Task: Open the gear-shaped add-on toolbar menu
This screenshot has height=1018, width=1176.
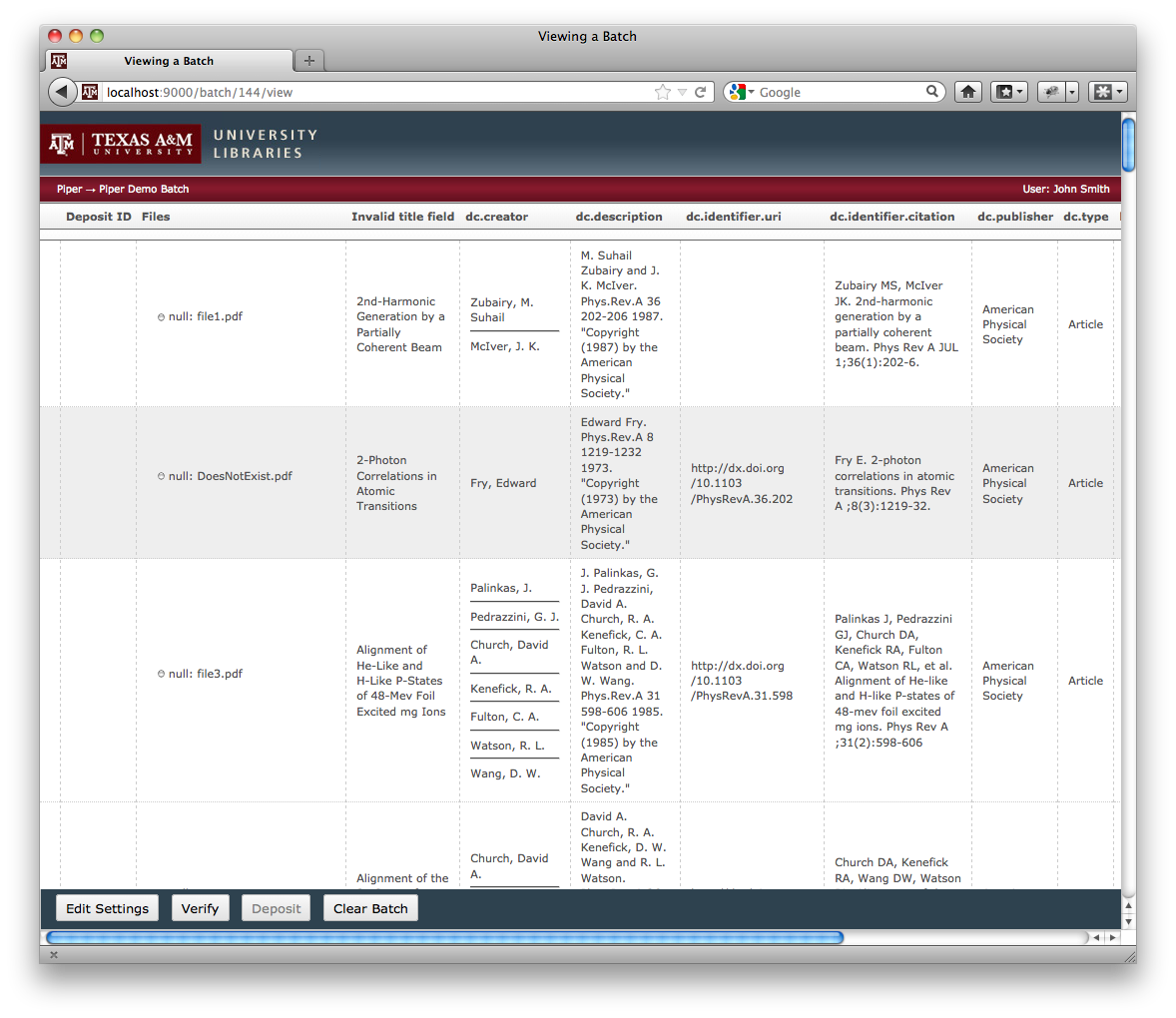Action: click(x=1108, y=92)
